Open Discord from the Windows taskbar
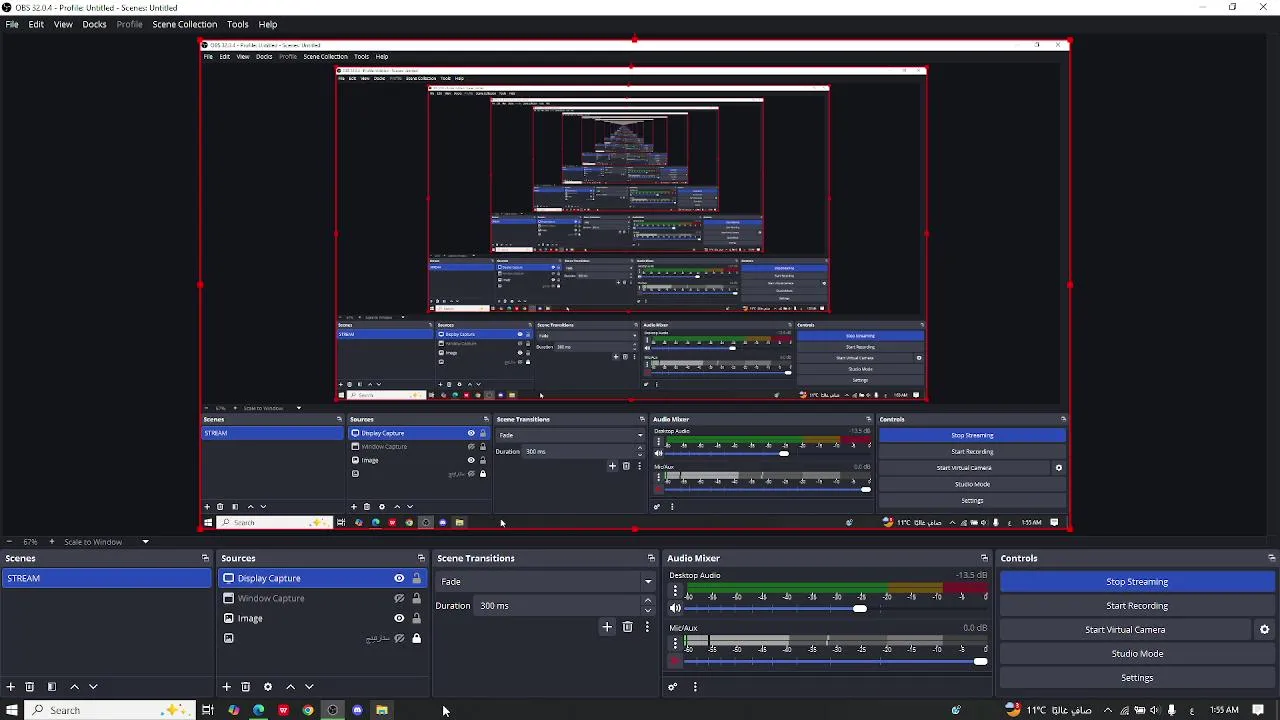The height and width of the screenshot is (720, 1280). click(x=357, y=710)
